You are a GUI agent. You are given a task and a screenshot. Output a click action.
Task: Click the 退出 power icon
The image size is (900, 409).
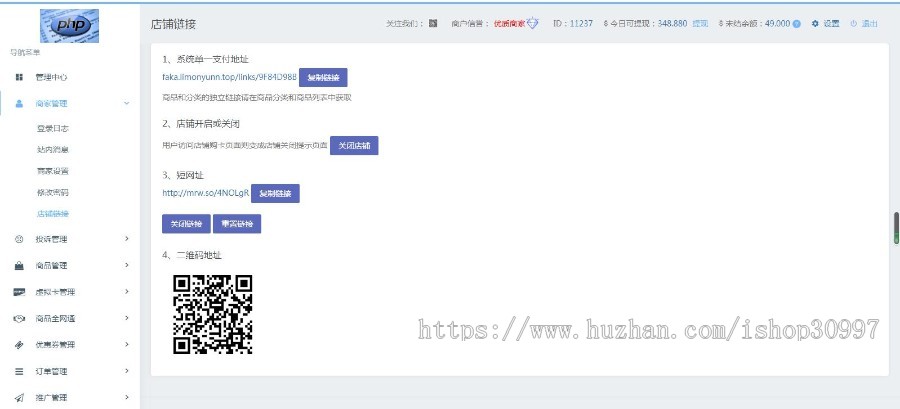click(854, 24)
